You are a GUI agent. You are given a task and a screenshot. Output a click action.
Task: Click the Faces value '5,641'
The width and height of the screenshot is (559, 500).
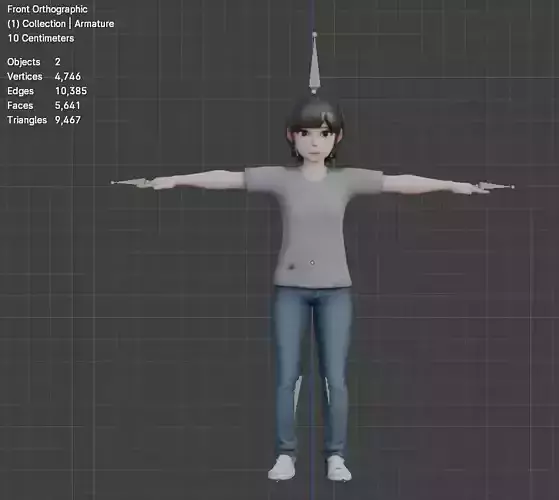tap(67, 105)
